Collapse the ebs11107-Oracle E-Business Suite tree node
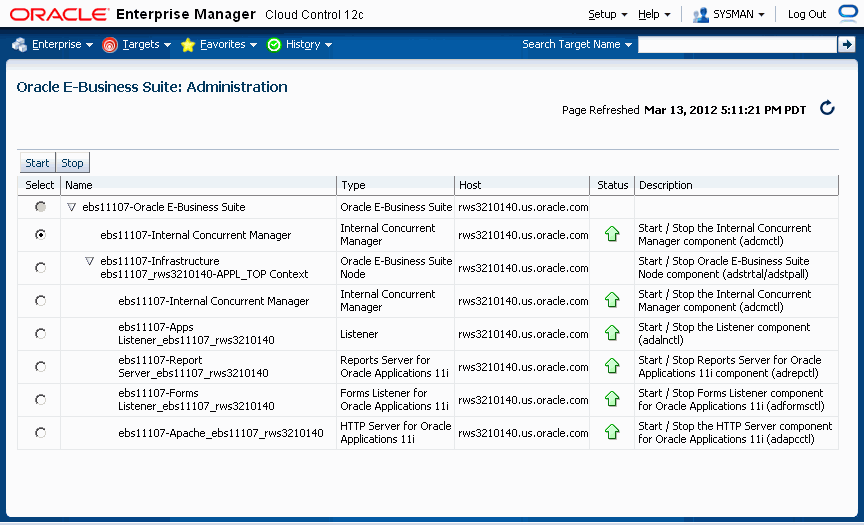The height and width of the screenshot is (525, 864). 71,207
